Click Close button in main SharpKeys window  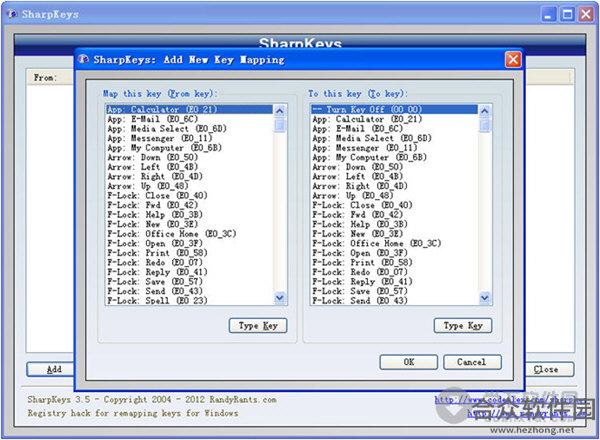click(549, 369)
